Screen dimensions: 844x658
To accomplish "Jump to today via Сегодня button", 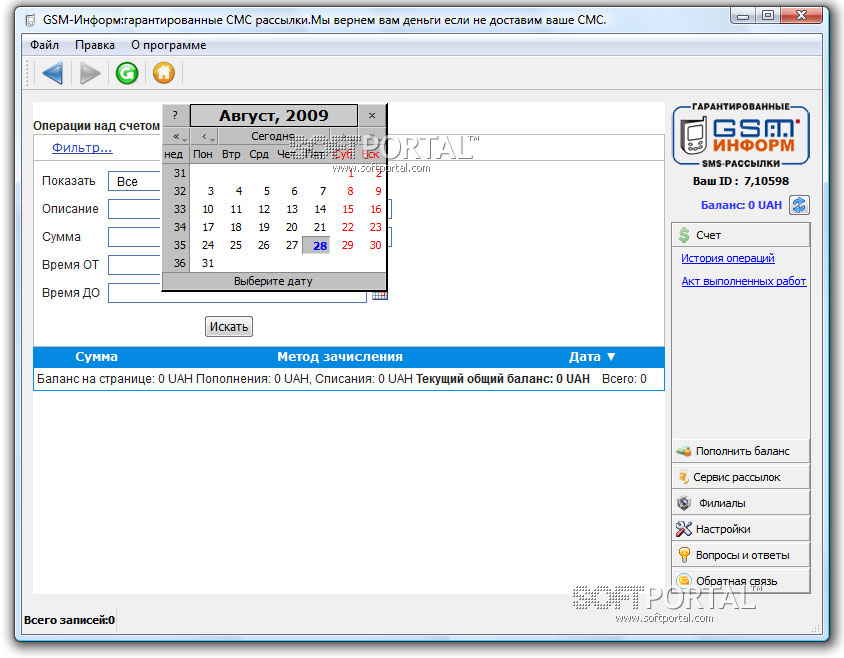I will [273, 136].
